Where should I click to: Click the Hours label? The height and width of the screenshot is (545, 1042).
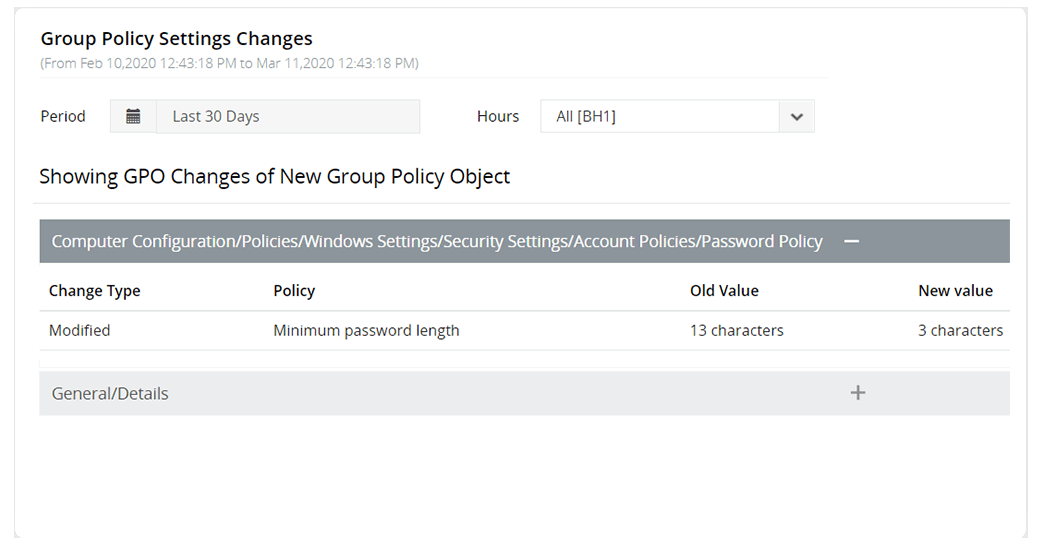coord(497,116)
